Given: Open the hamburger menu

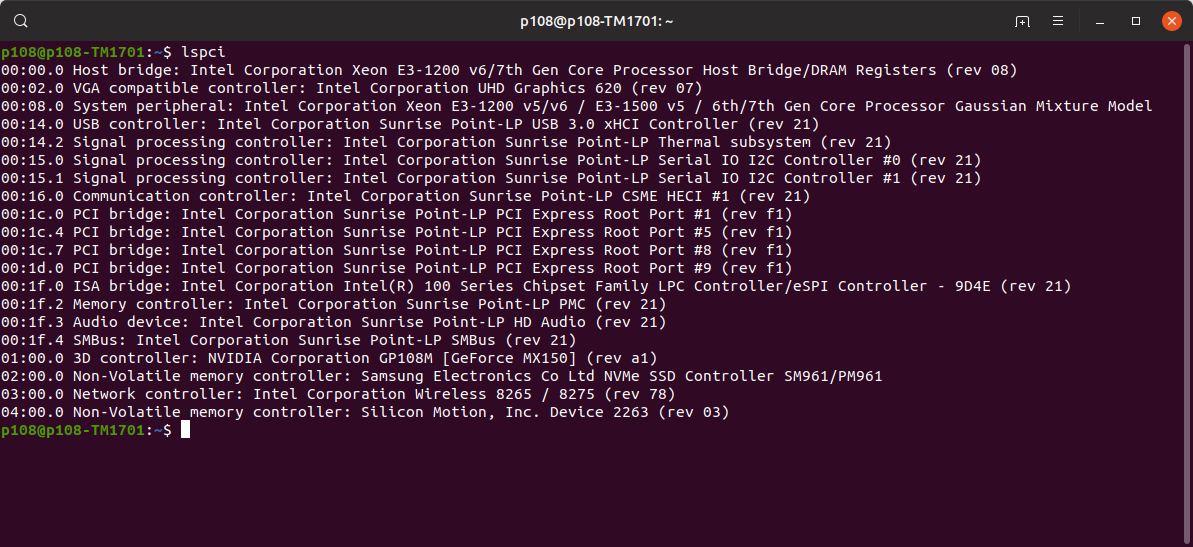Looking at the screenshot, I should point(1058,21).
